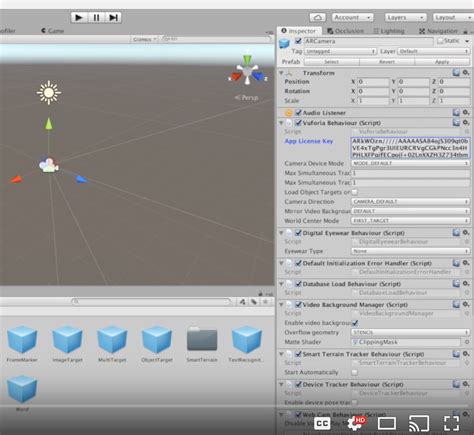Select the ARCamera icon in the scene
474x435 pixels.
[49, 165]
